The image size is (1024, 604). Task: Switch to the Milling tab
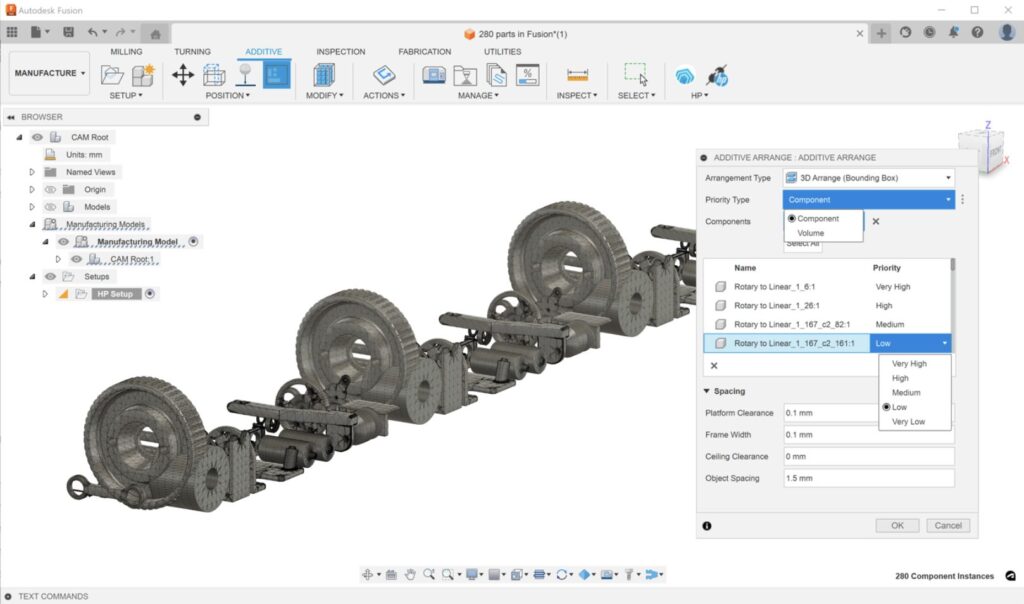point(126,52)
